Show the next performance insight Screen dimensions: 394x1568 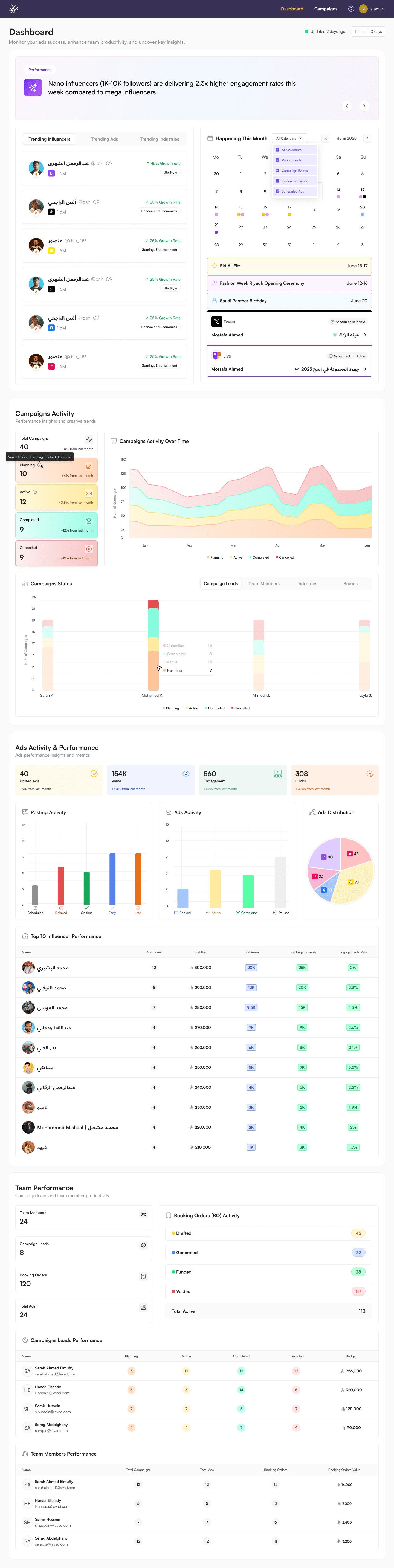pyautogui.click(x=364, y=106)
